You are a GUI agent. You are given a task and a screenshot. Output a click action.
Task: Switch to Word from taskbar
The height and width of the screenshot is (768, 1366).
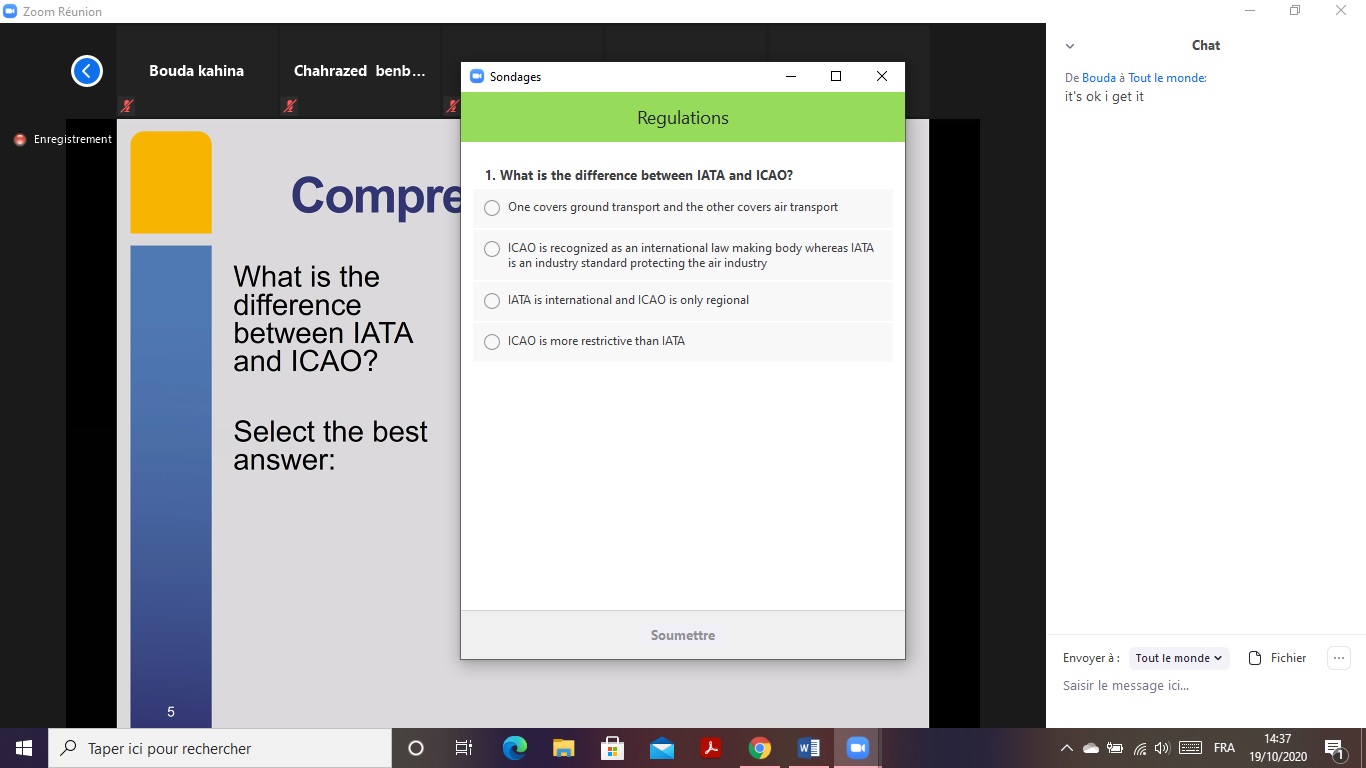click(809, 748)
